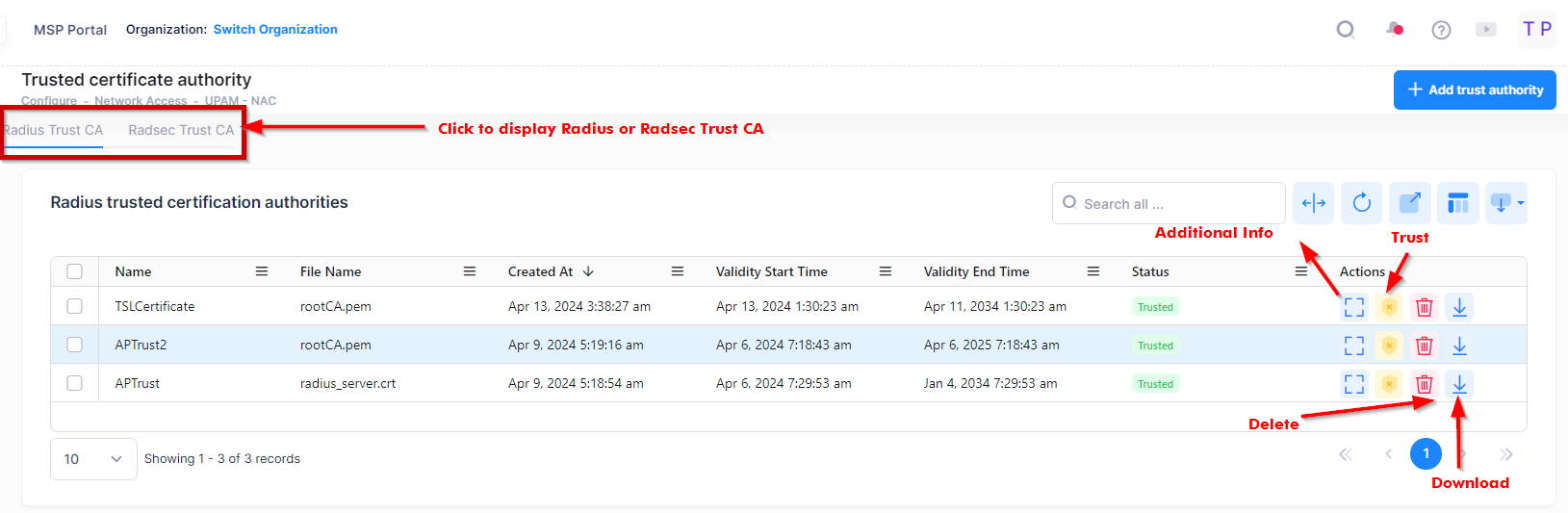
Task: Open the column layout icon
Action: pos(1457,203)
